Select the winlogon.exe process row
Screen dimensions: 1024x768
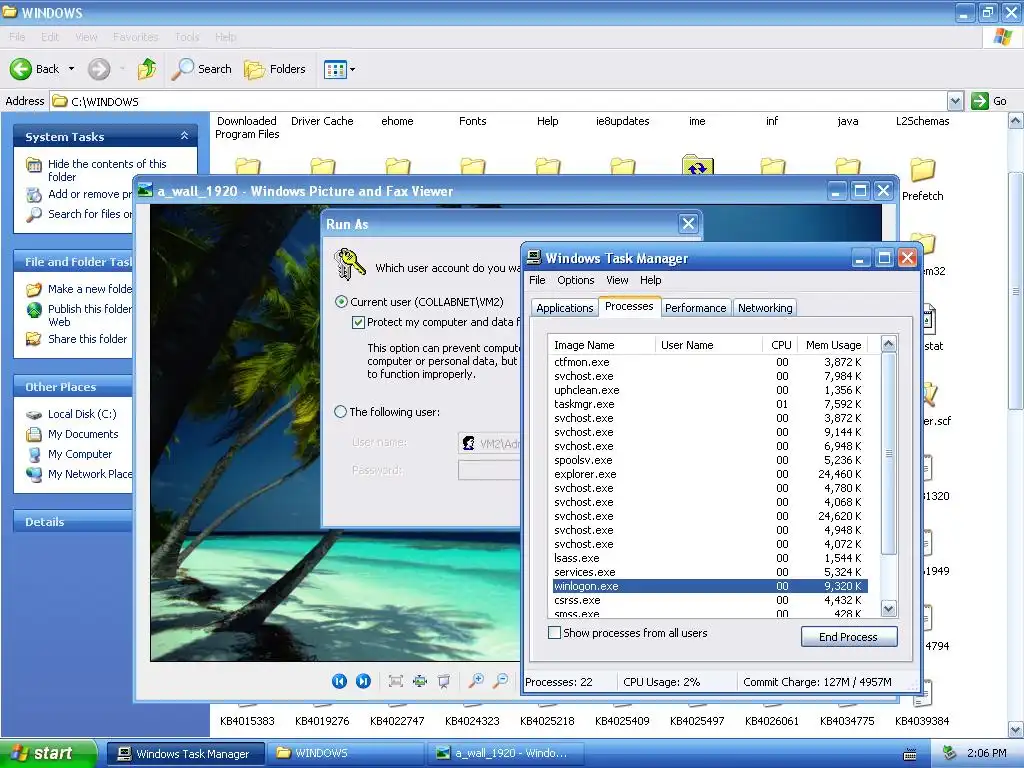coord(710,586)
